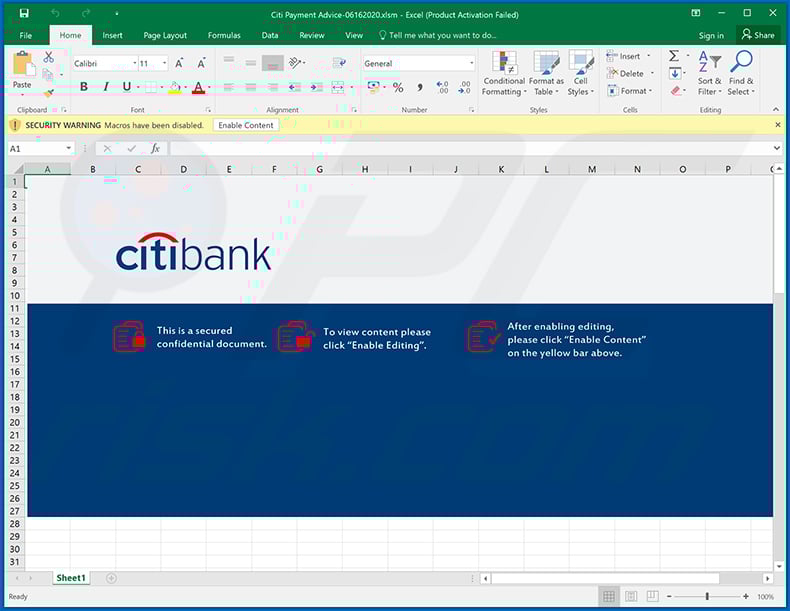Screen dimensions: 790x611
Task: Collapse the ribbon chevron
Action: 776,109
